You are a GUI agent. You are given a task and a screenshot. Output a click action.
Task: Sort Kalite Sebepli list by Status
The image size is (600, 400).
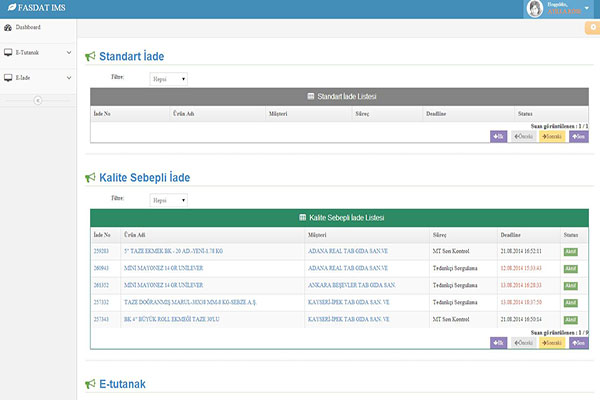pos(571,235)
